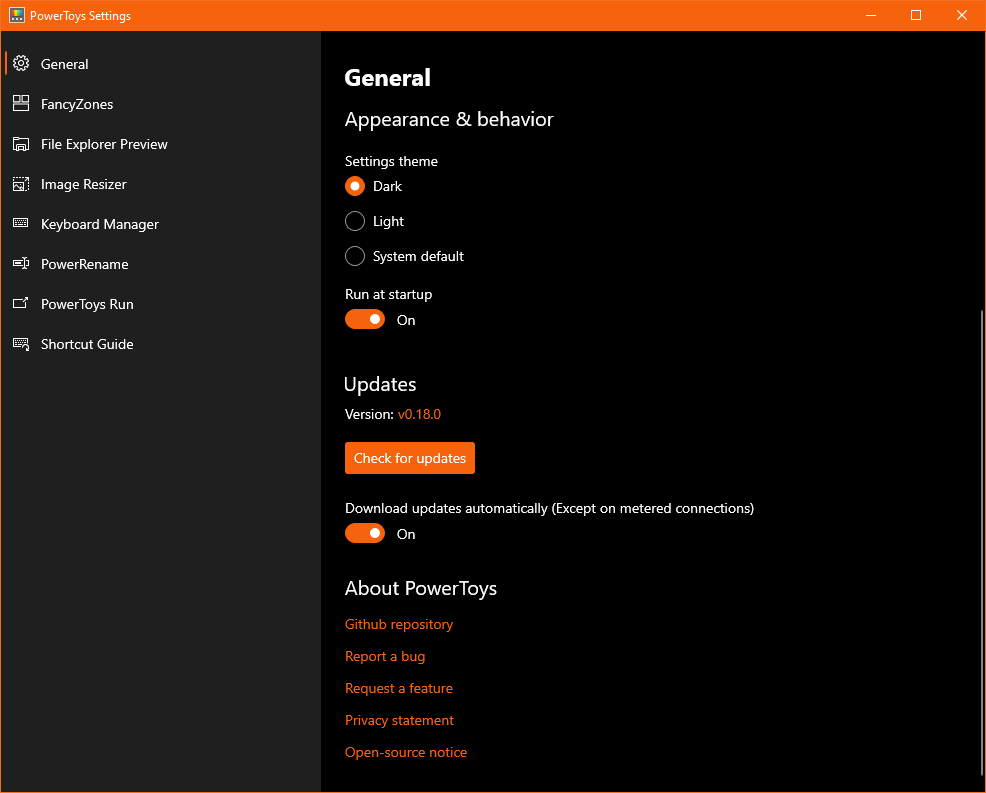Maximize the PowerToys Settings window
This screenshot has height=793, width=986.
pyautogui.click(x=916, y=15)
